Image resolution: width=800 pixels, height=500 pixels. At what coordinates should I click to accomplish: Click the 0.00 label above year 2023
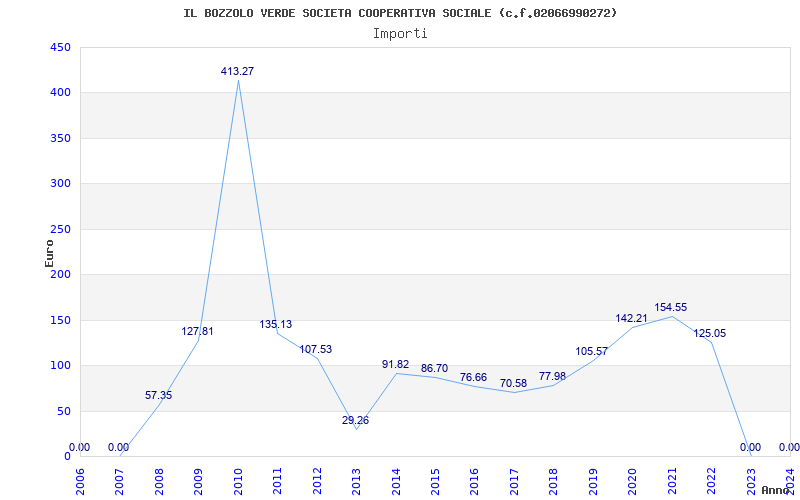[750, 447]
